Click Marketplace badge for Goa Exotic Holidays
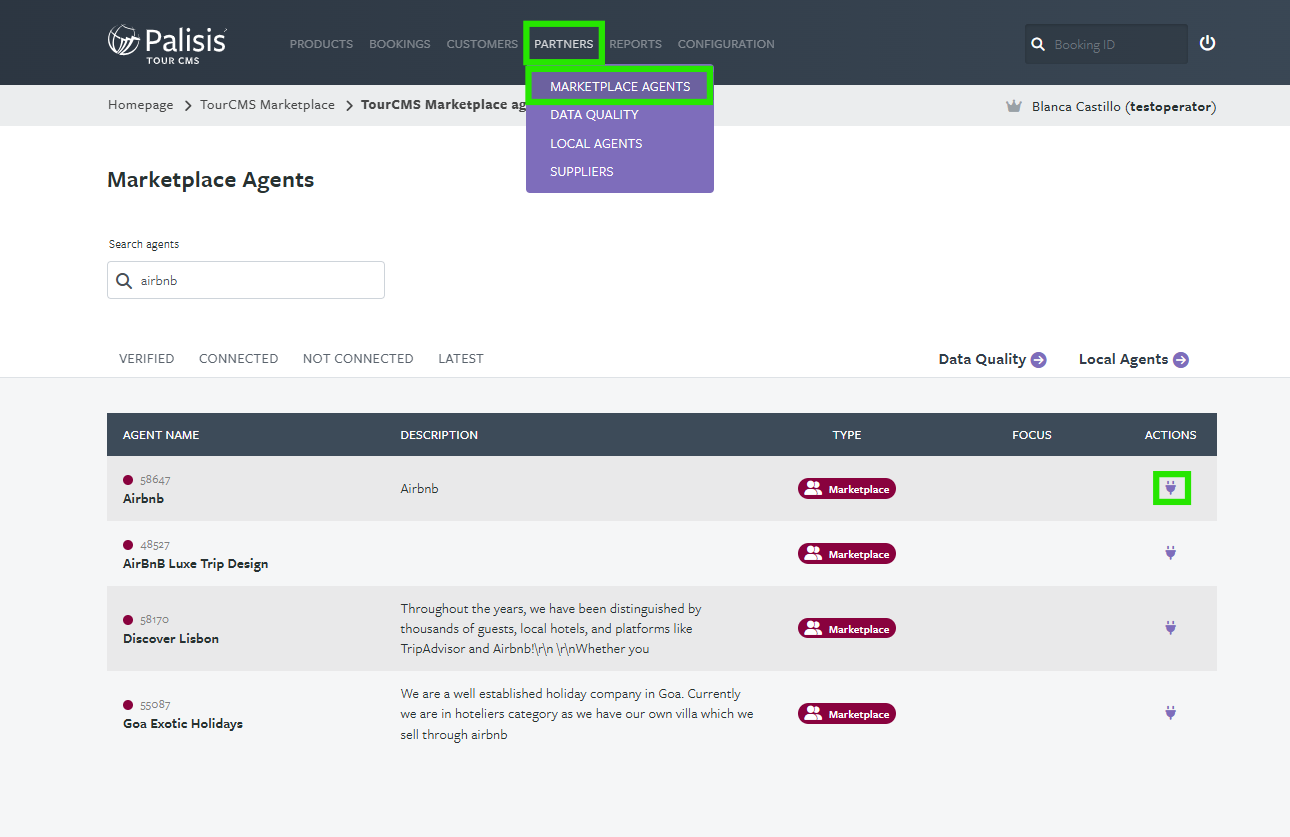The height and width of the screenshot is (837, 1290). 847,714
